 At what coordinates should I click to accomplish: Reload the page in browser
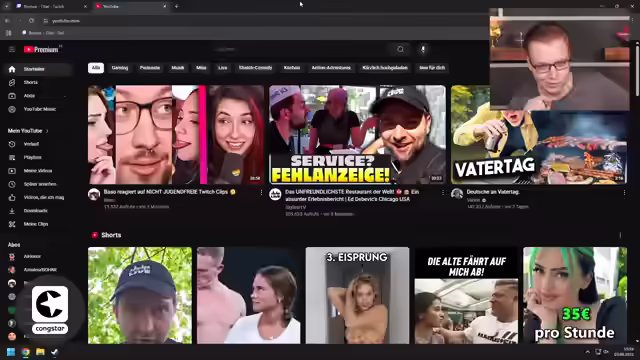[x=31, y=20]
